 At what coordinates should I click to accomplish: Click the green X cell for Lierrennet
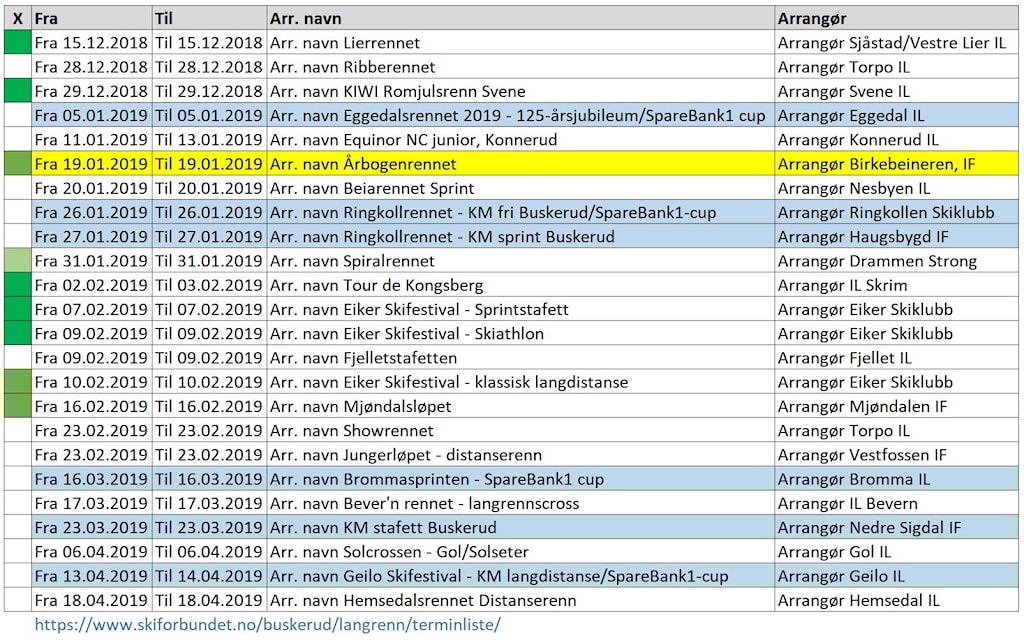17,43
